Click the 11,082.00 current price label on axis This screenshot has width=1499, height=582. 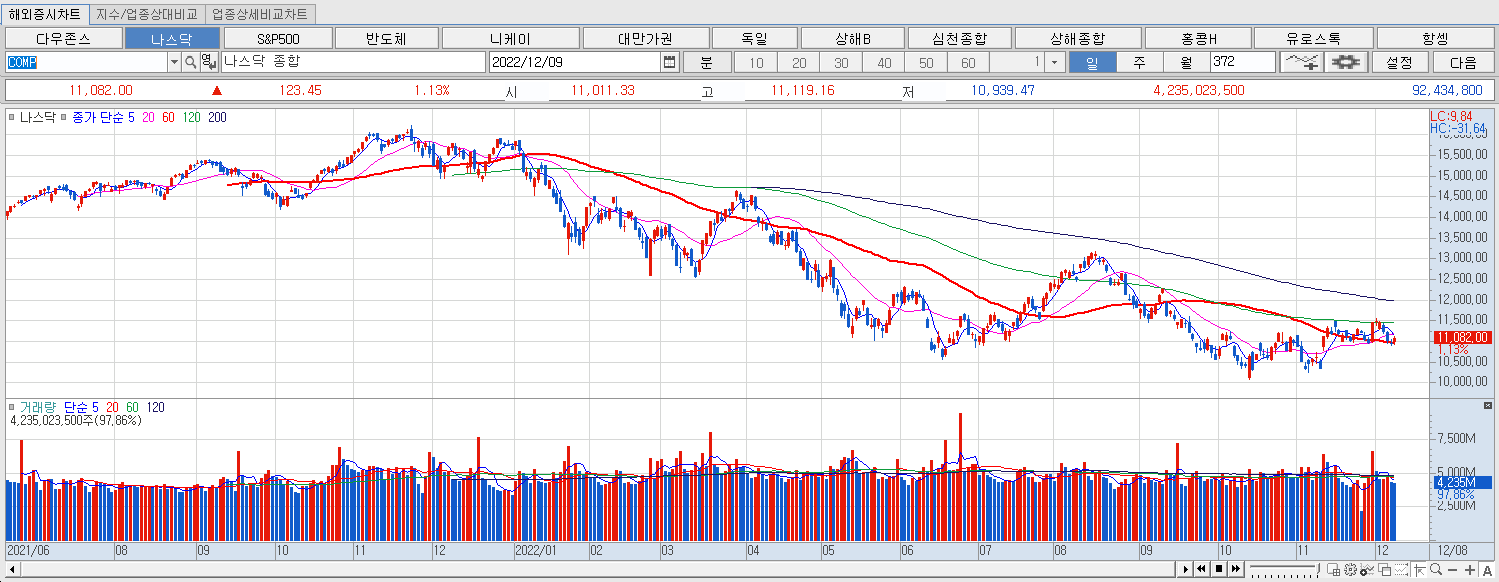click(1461, 337)
